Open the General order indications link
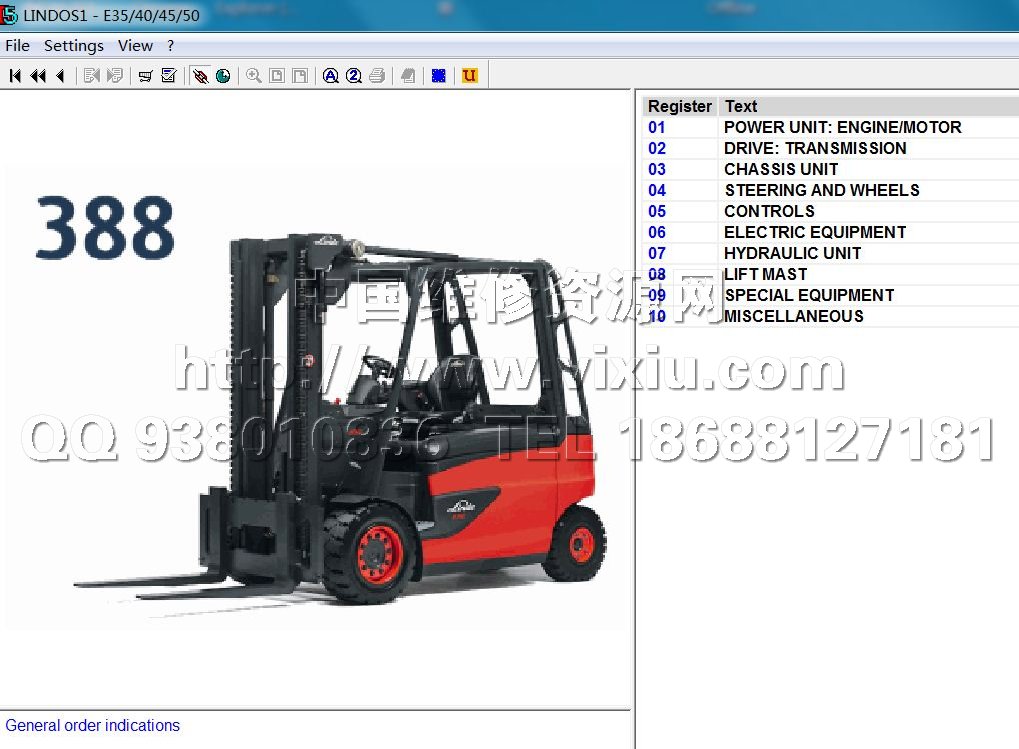Viewport: 1019px width, 749px height. tap(93, 725)
